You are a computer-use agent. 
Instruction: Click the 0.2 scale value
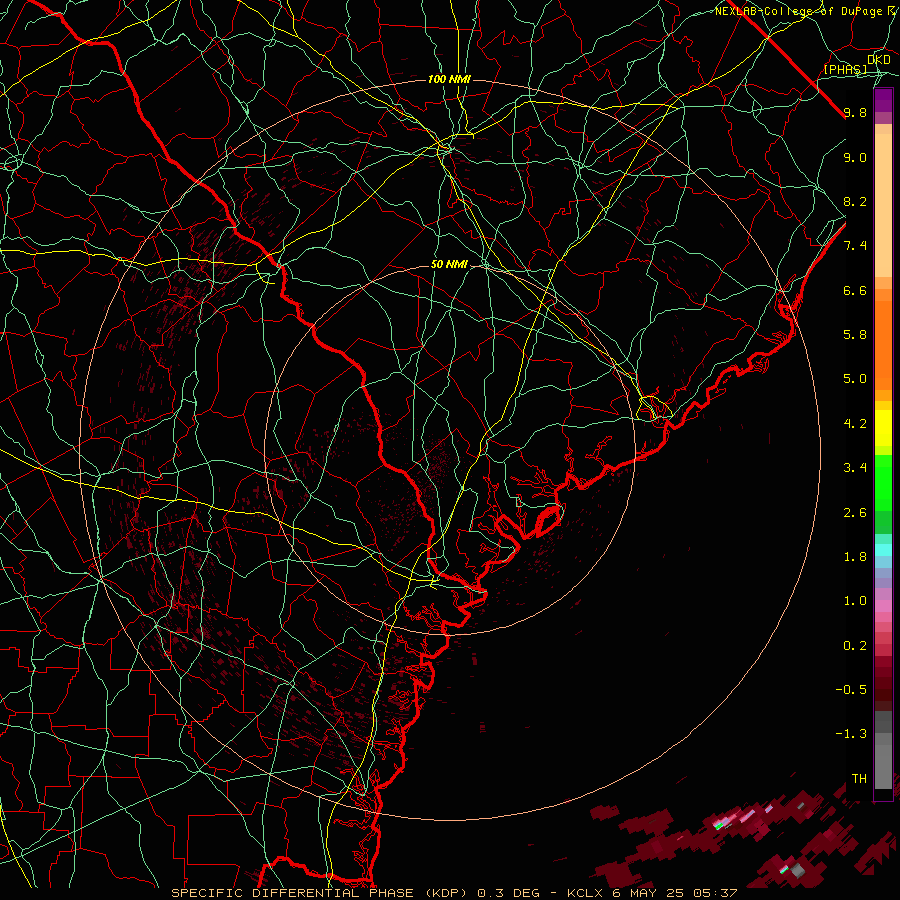855,646
